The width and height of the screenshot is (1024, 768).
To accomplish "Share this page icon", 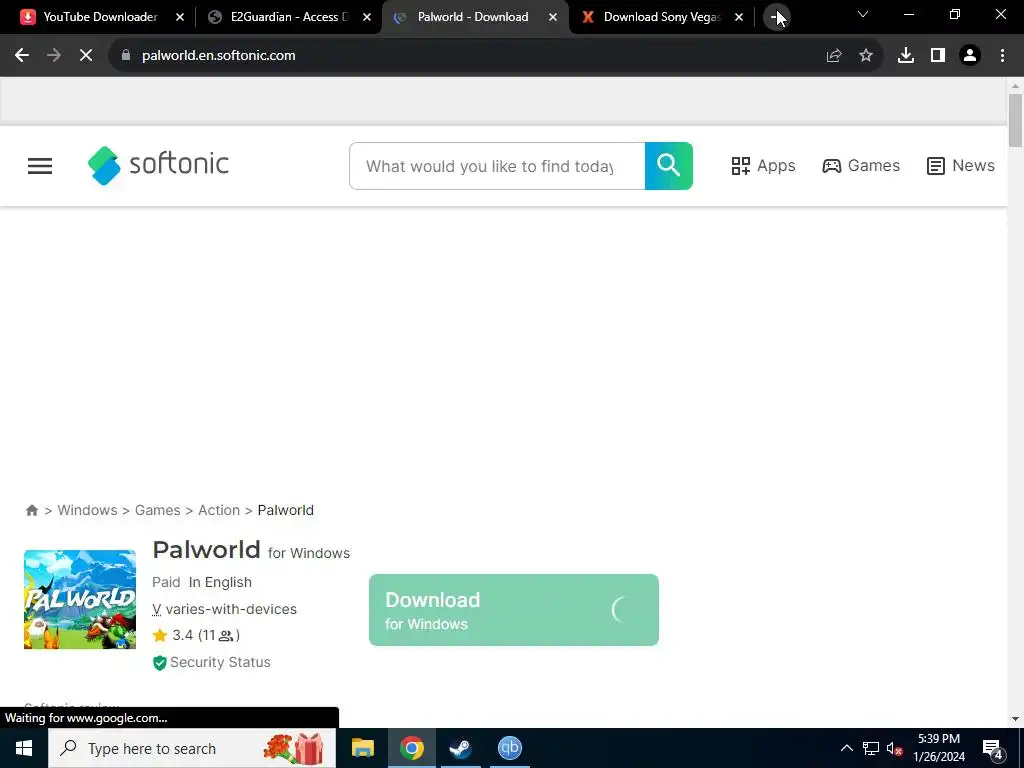I will 834,56.
